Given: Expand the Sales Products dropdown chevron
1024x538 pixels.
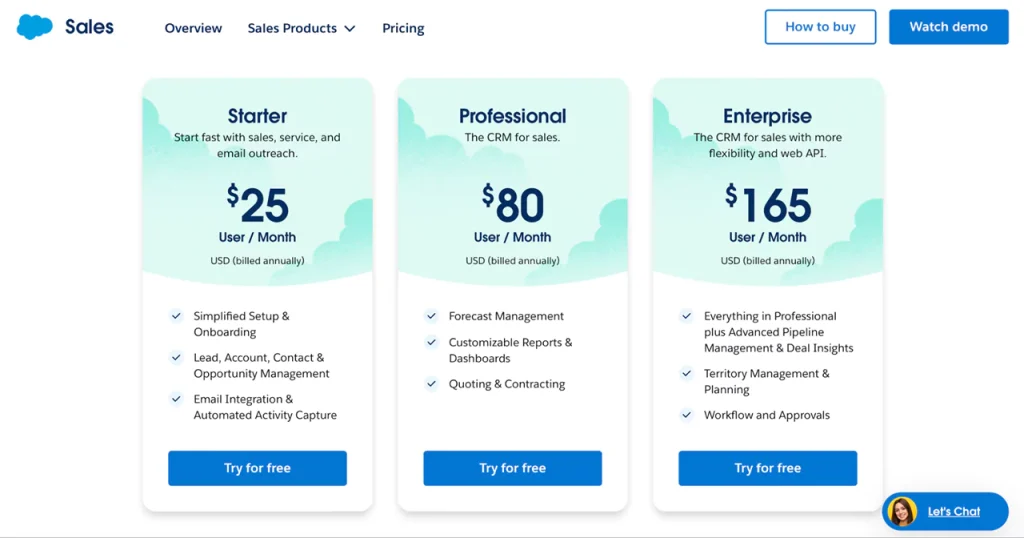Looking at the screenshot, I should [350, 29].
